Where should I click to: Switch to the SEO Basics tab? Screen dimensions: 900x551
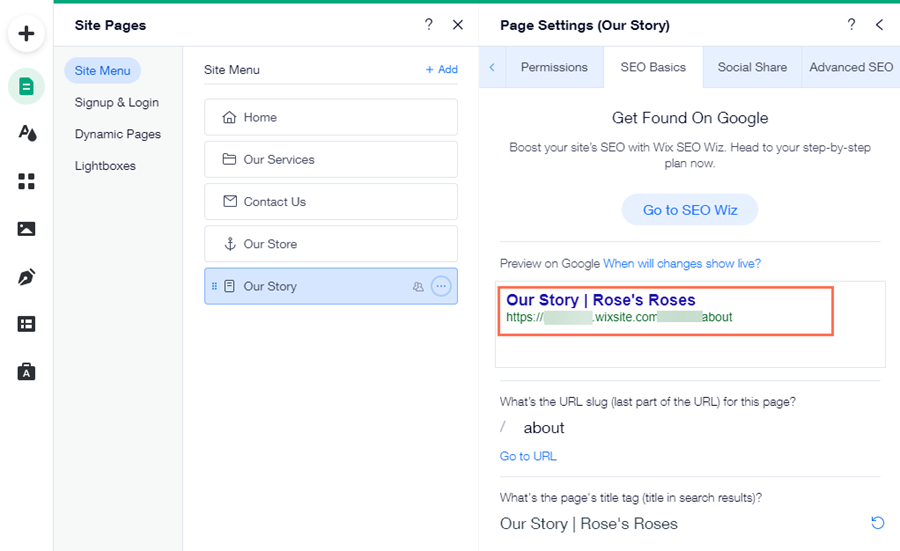pyautogui.click(x=653, y=67)
